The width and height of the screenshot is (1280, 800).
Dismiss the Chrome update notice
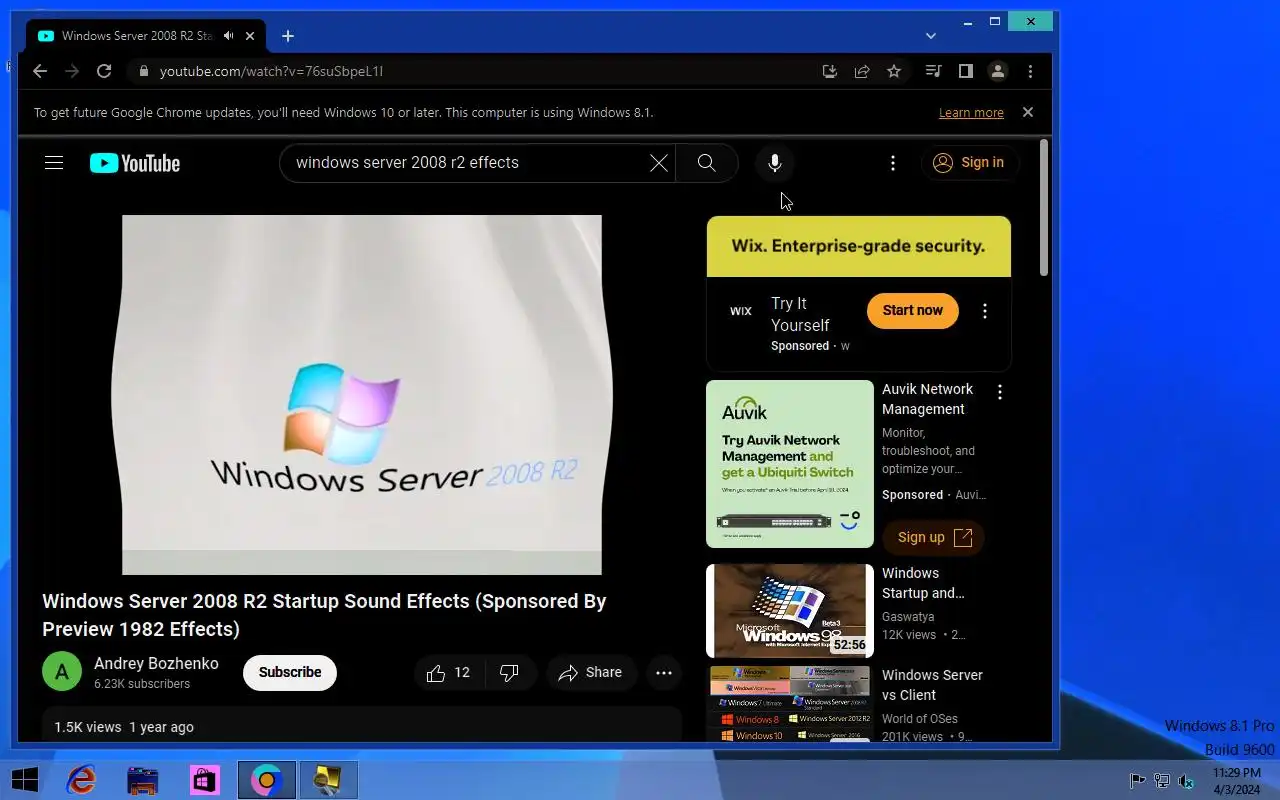click(x=1028, y=112)
